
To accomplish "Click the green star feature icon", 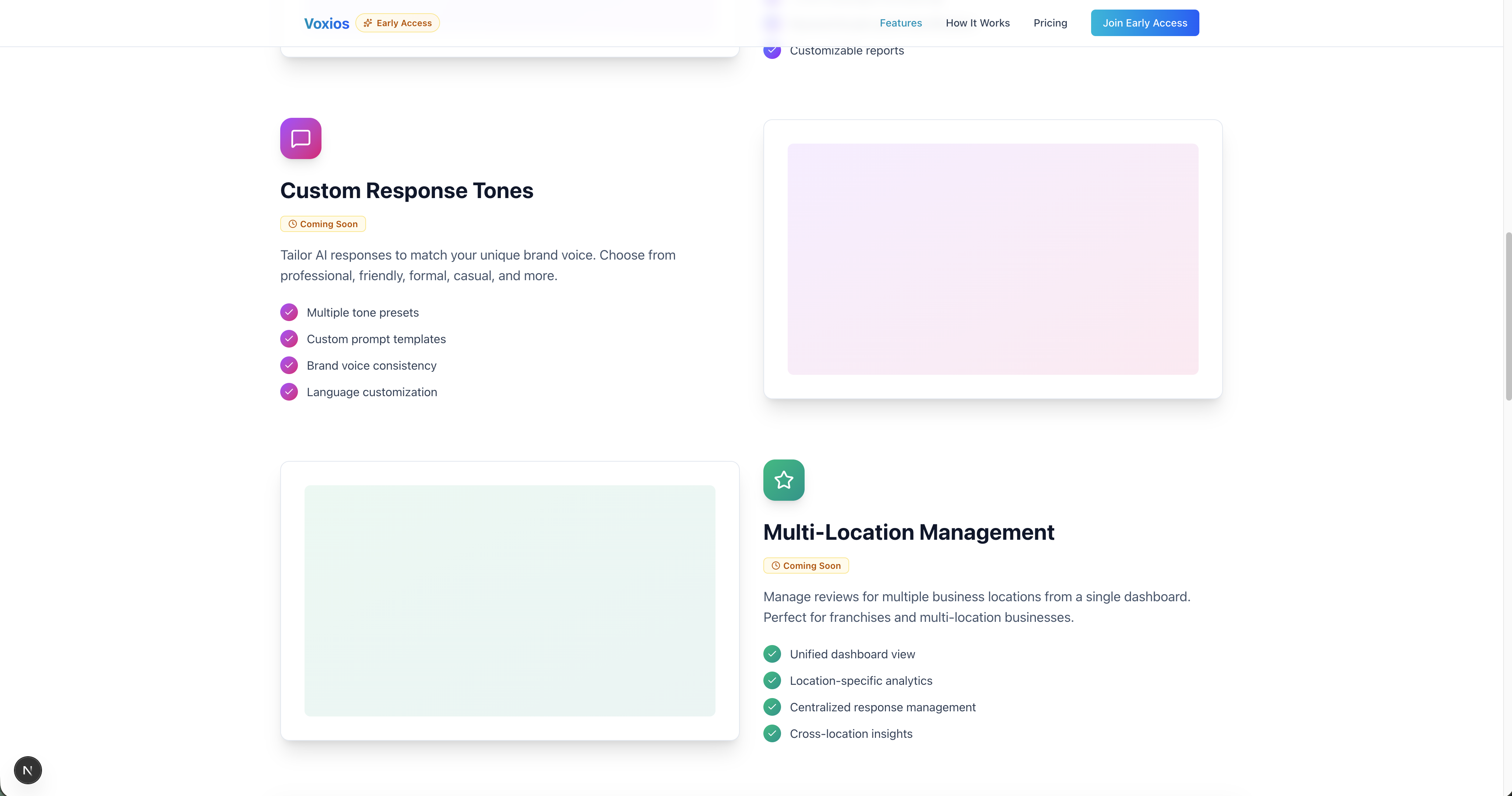I will 784,480.
